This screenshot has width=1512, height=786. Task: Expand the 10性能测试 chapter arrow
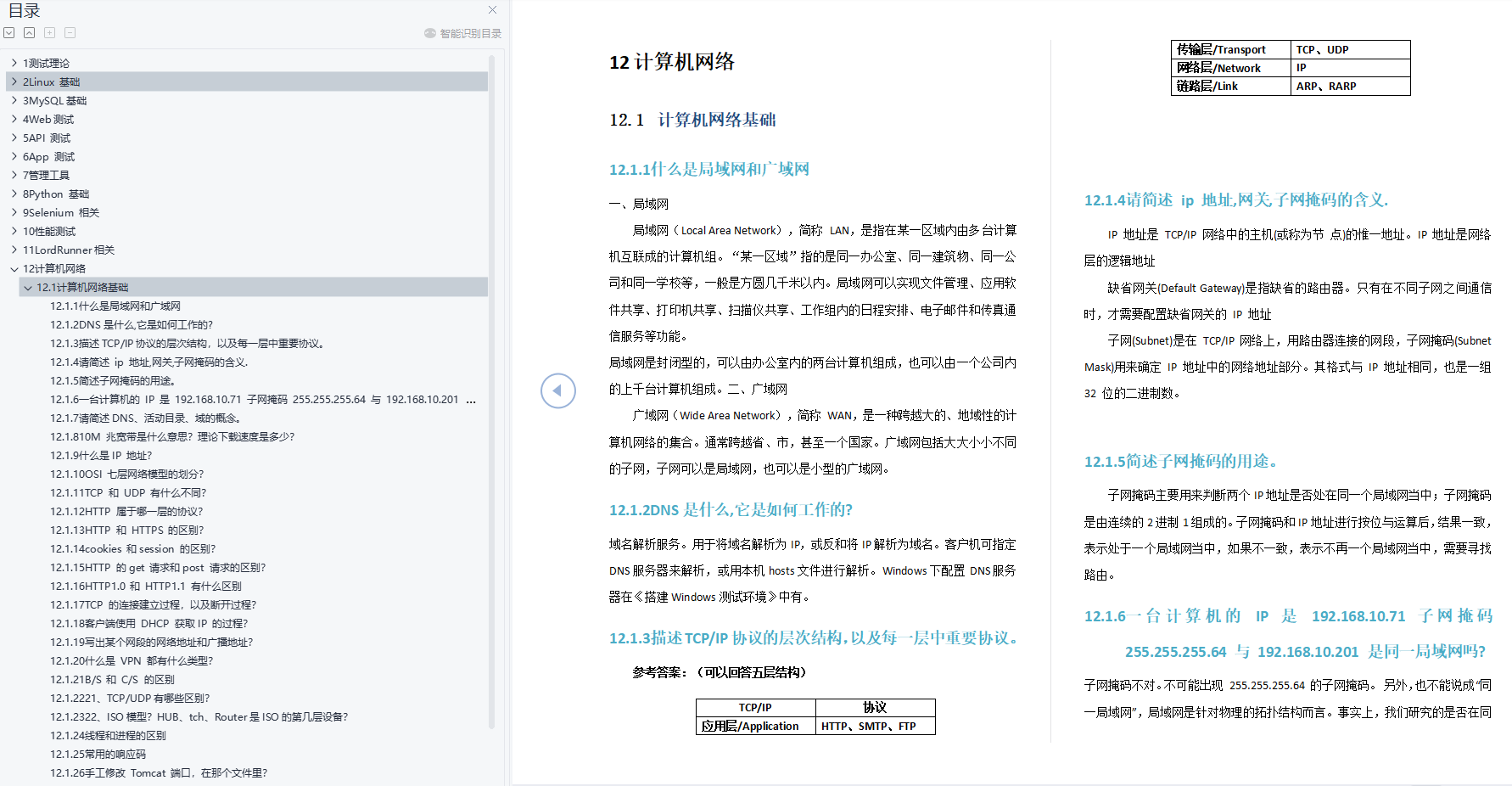14,231
